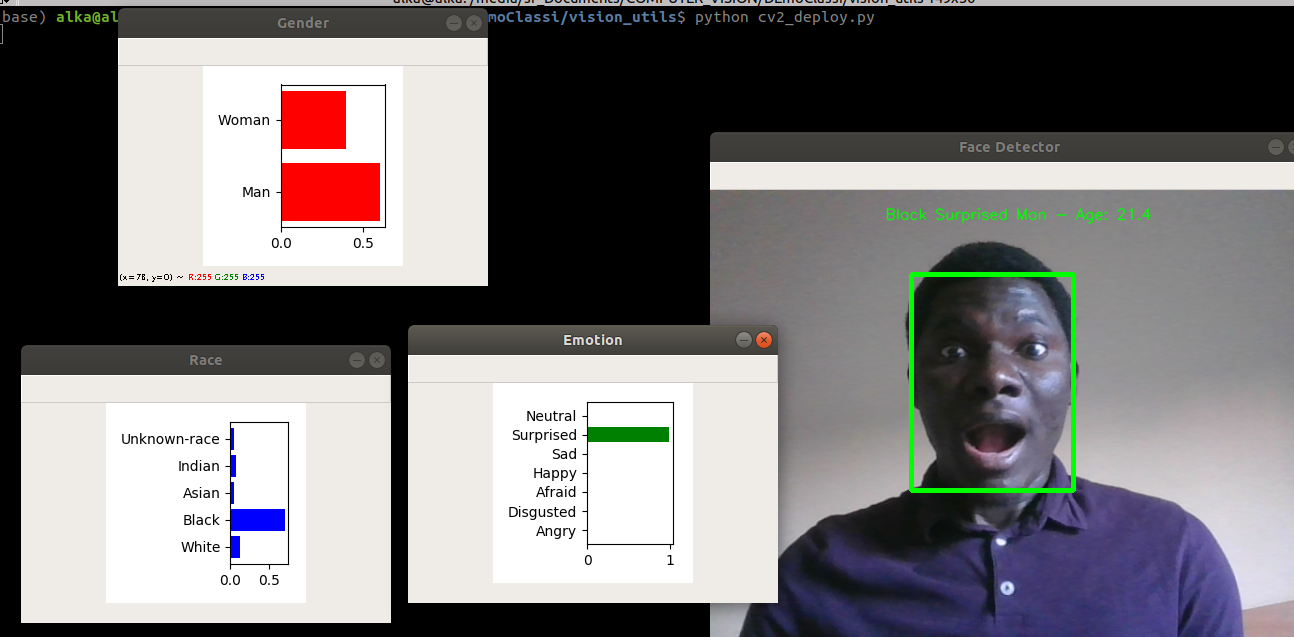
Task: Select the 'Angry' label in Emotion chart
Action: (x=556, y=531)
